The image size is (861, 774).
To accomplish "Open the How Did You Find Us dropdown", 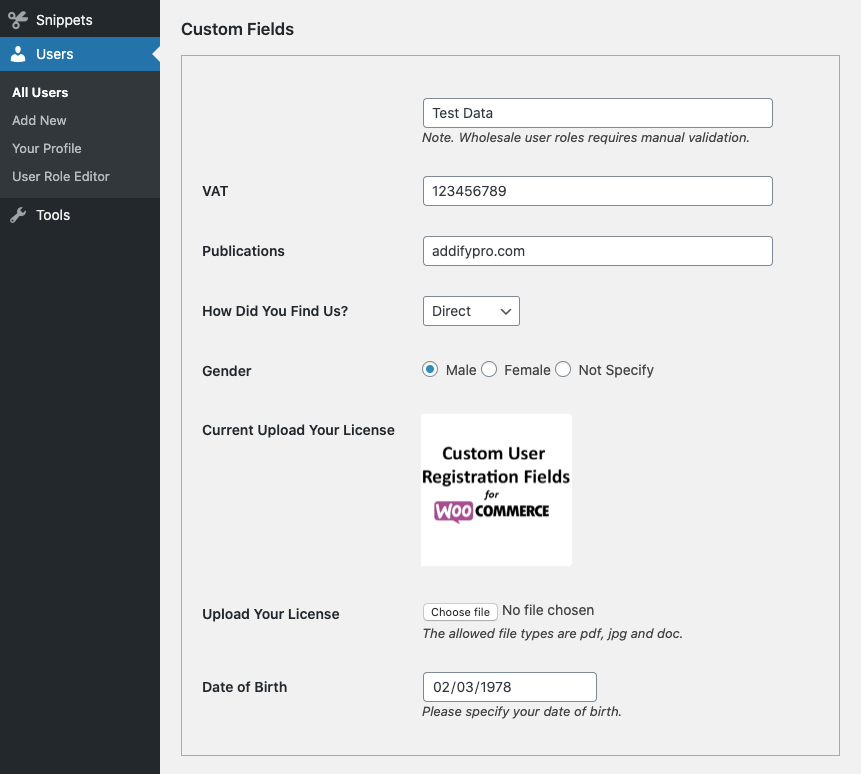I will coord(471,311).
